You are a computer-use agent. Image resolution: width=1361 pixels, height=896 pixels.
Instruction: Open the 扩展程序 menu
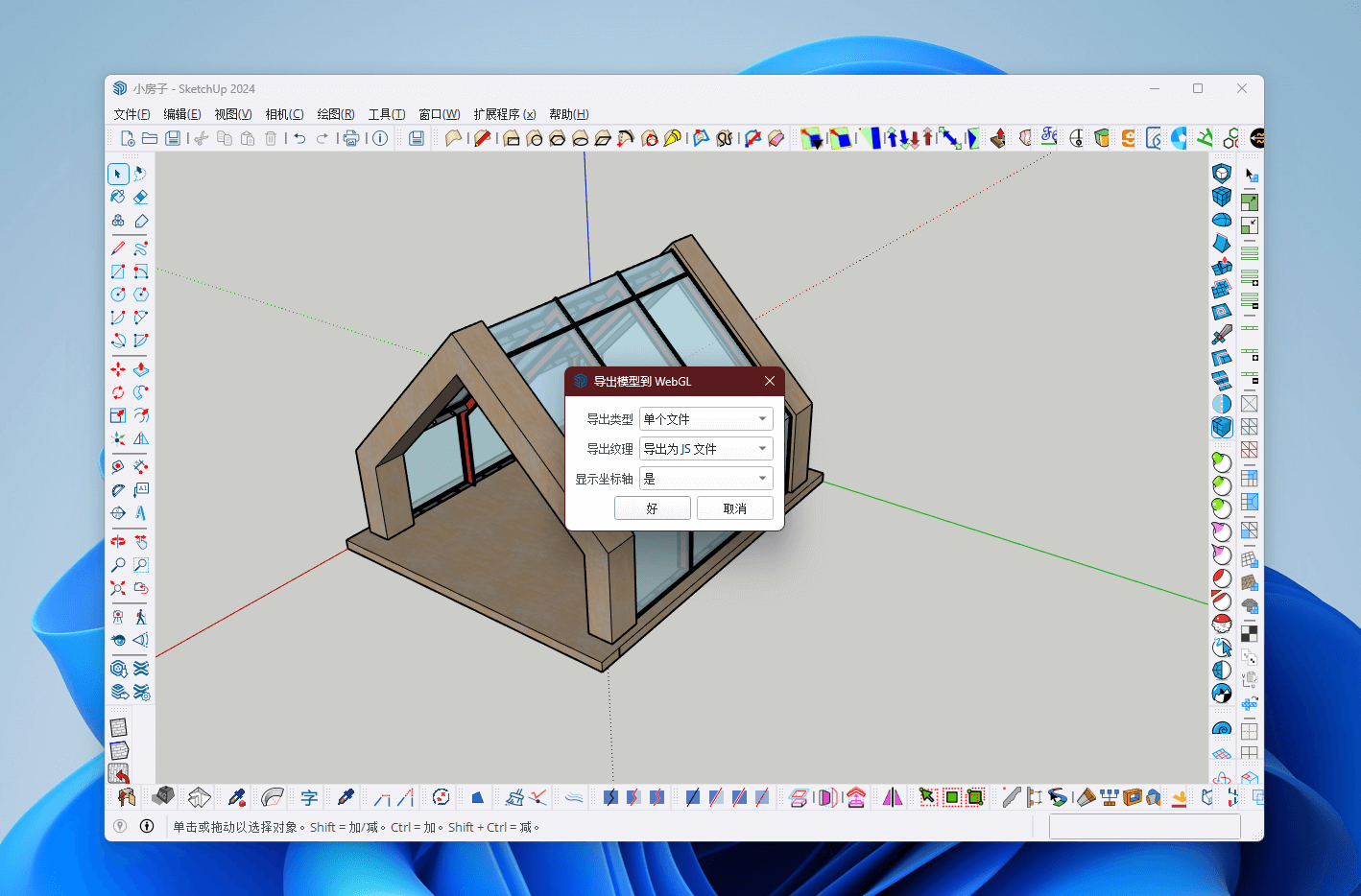pyautogui.click(x=504, y=114)
